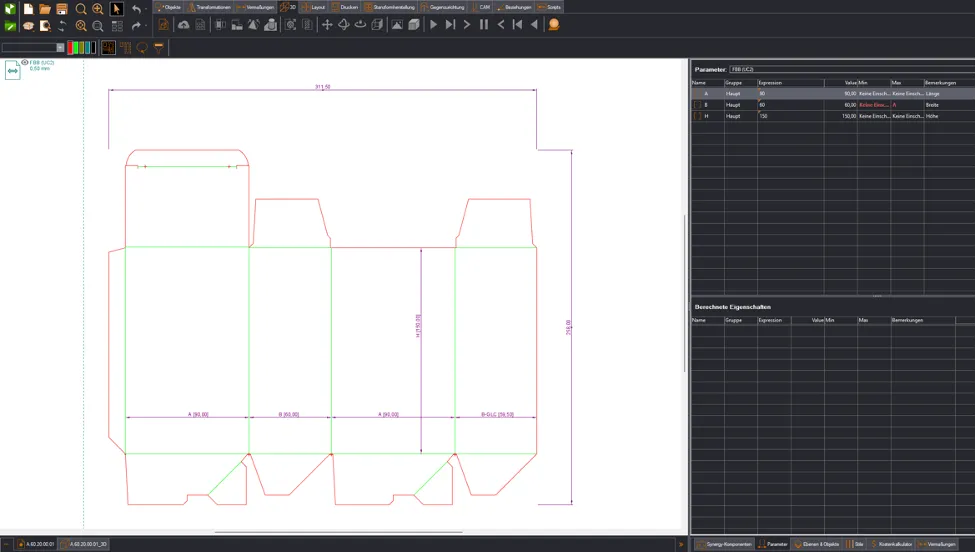Select the arrow pointer tool
Image resolution: width=977 pixels, height=552 pixels.
tap(116, 9)
